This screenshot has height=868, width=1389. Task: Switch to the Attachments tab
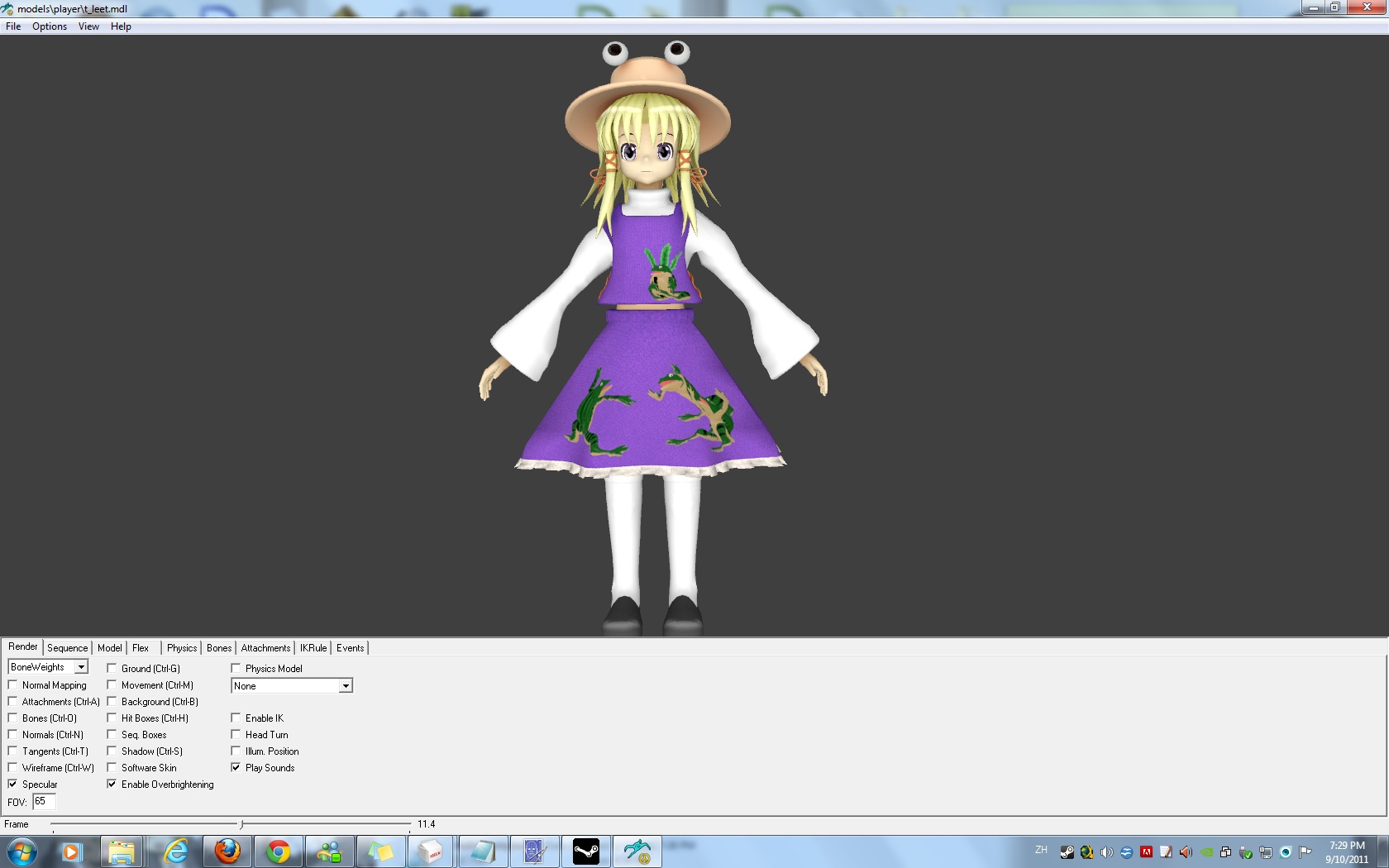pos(265,648)
